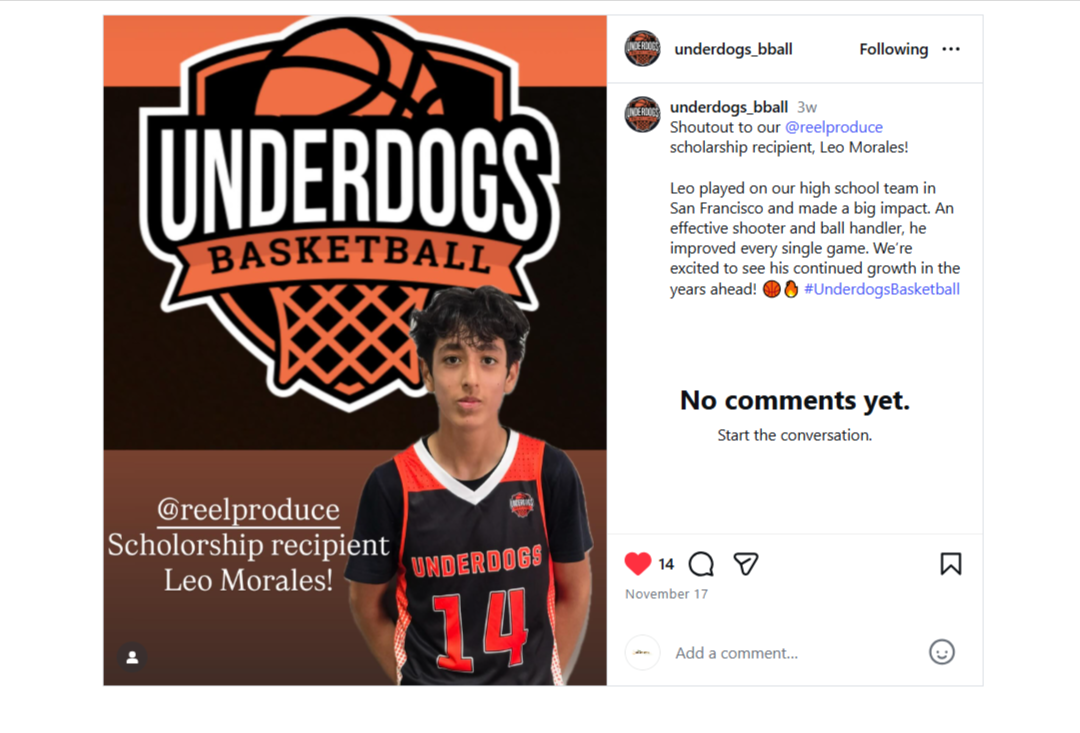Click the Underdogs Basketball post image
This screenshot has width=1080, height=733.
click(355, 350)
